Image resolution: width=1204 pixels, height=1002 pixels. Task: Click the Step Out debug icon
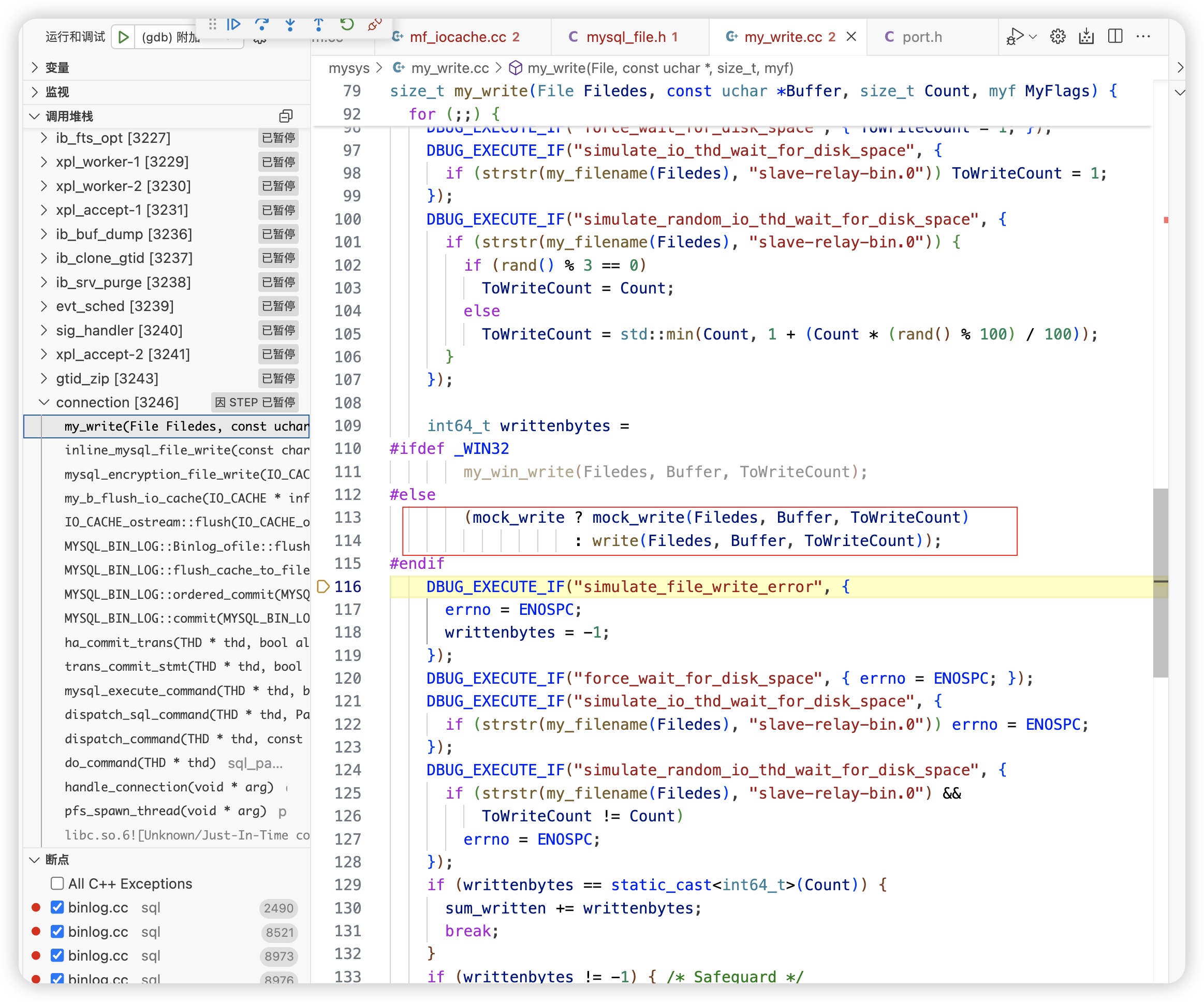click(x=319, y=25)
